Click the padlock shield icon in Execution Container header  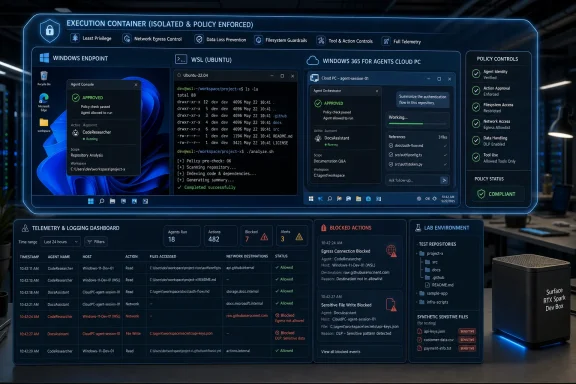point(50,31)
